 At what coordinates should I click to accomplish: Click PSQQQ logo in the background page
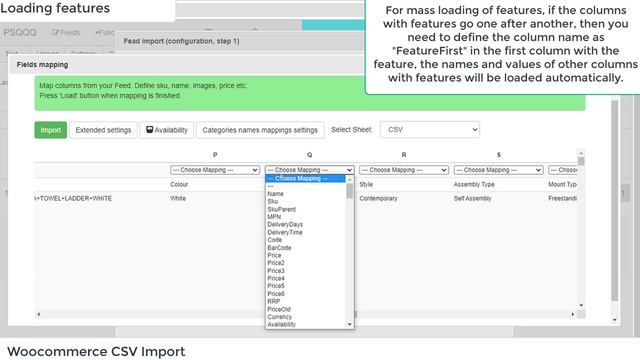coord(20,32)
